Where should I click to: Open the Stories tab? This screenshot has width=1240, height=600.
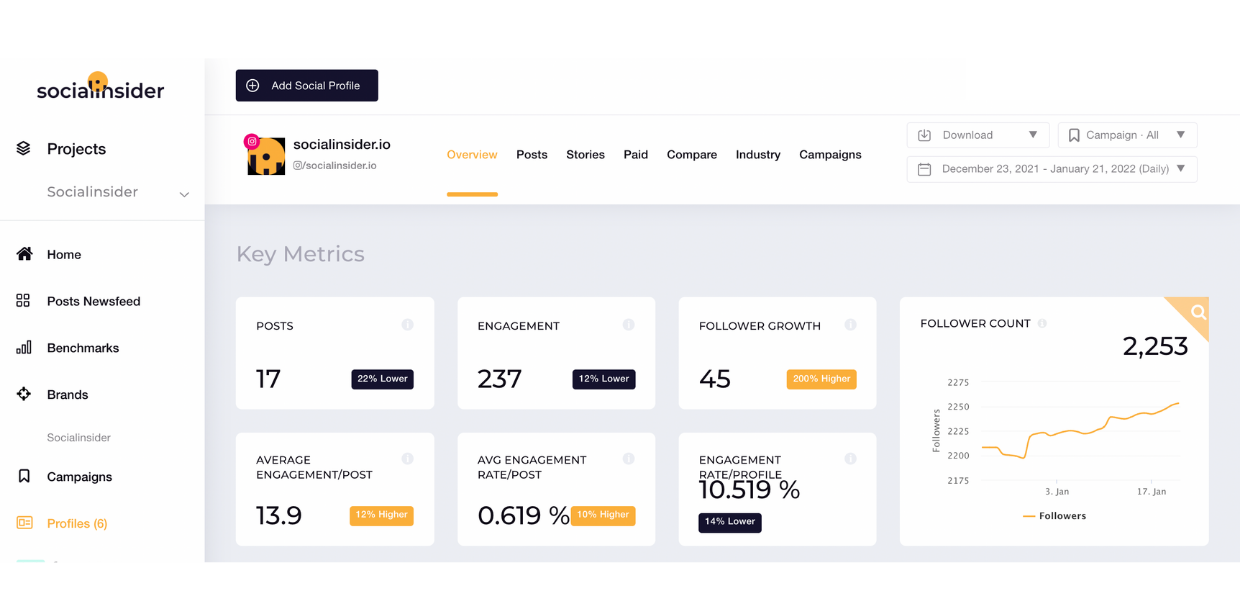click(585, 155)
